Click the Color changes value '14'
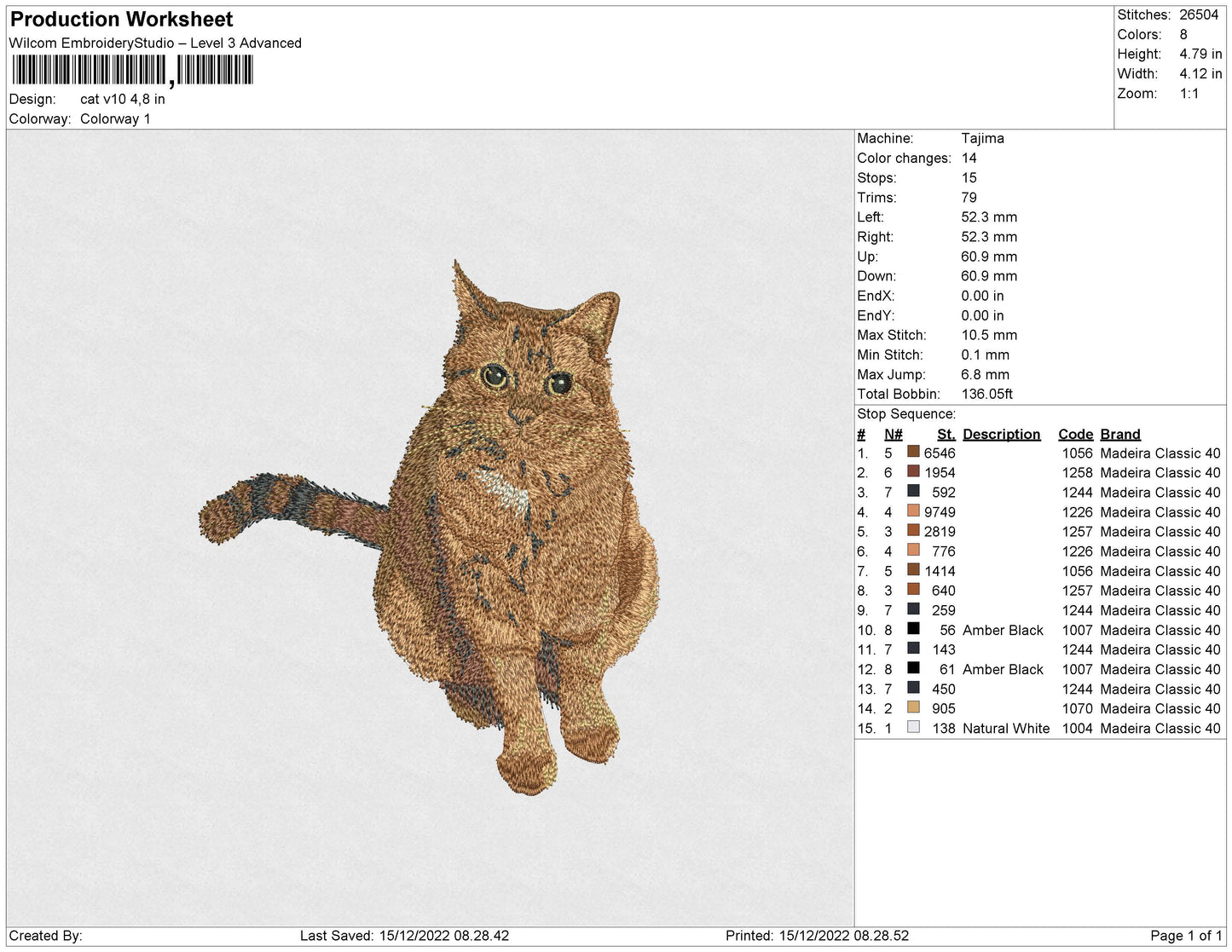 pos(969,158)
